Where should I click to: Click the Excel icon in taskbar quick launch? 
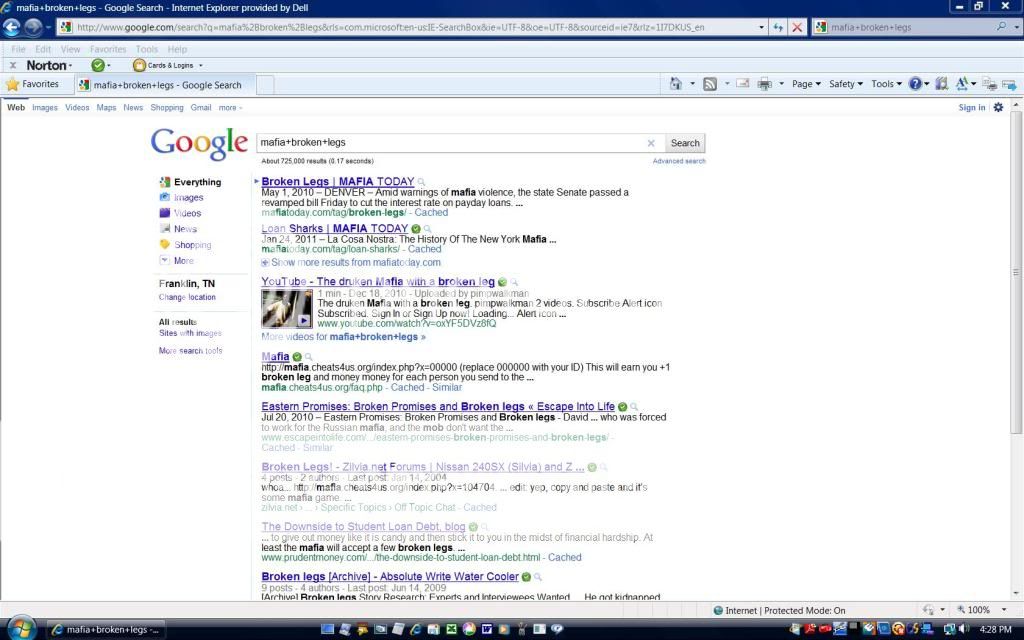451,629
